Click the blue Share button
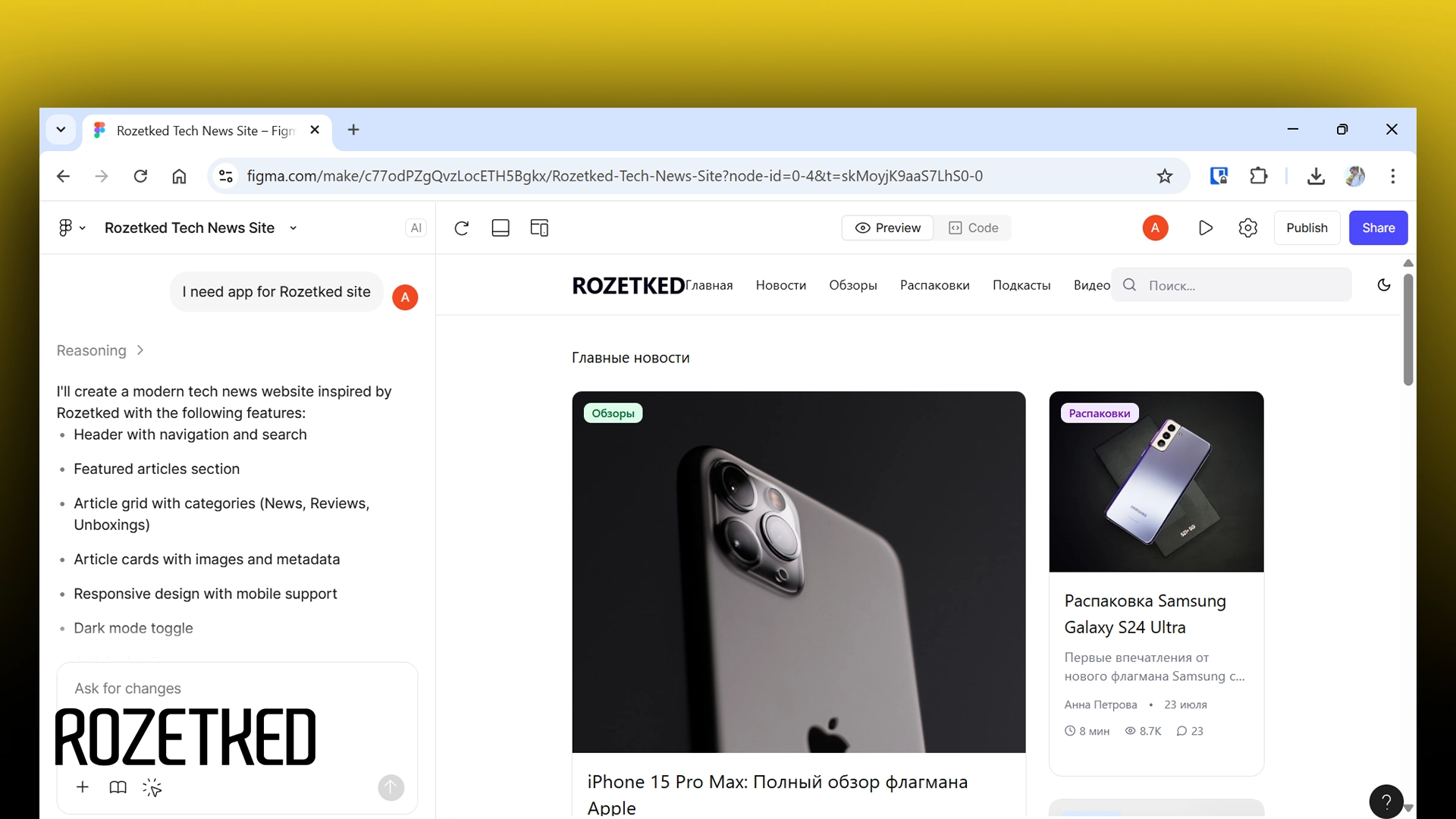The height and width of the screenshot is (819, 1456). (x=1378, y=227)
